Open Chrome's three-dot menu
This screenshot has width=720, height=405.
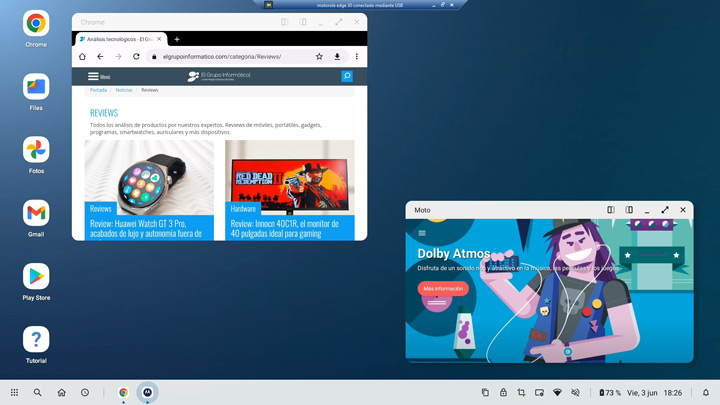357,56
